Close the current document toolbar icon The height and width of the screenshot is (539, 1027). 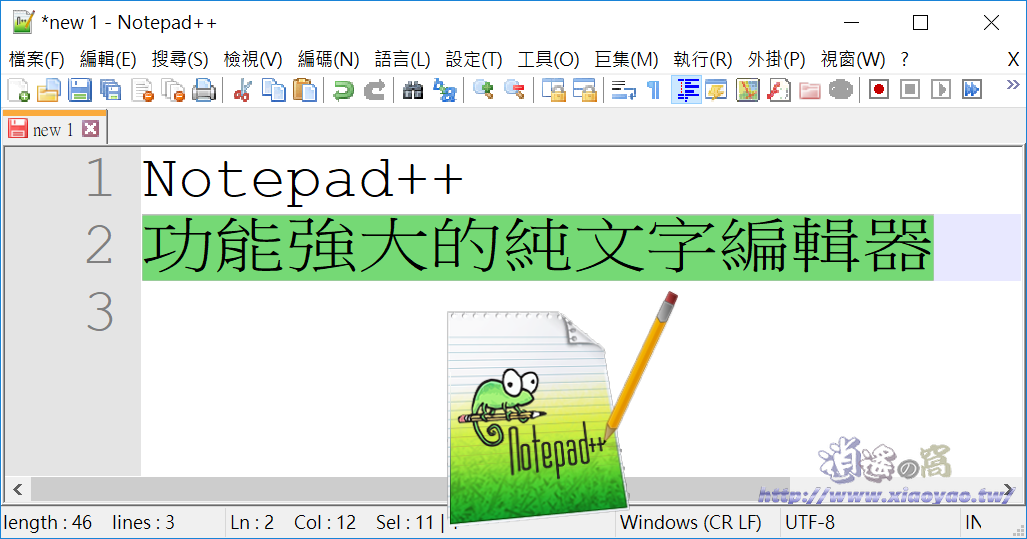141,90
